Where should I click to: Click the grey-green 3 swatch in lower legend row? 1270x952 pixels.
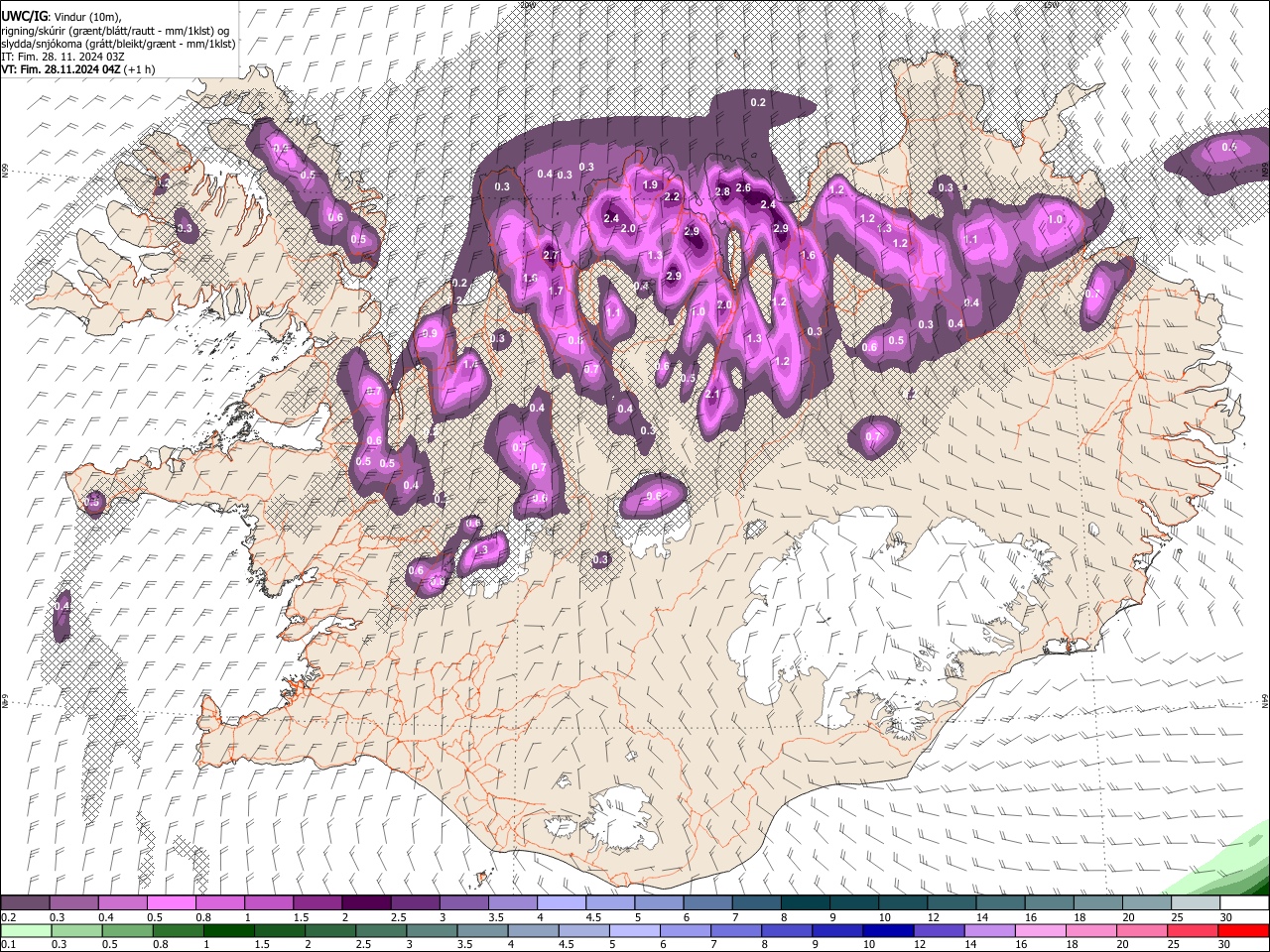(x=432, y=930)
